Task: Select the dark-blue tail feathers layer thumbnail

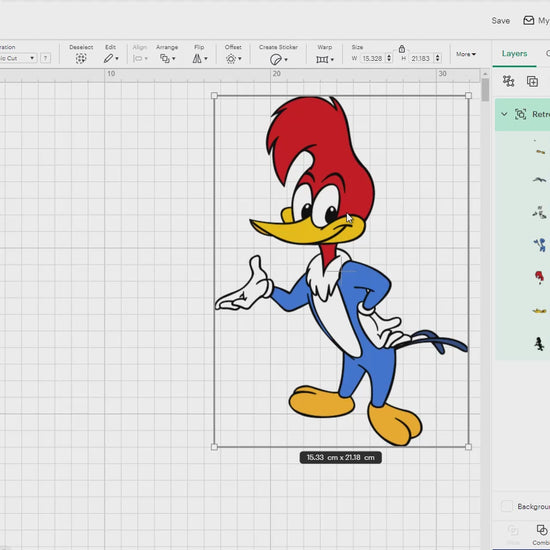Action: point(539,180)
